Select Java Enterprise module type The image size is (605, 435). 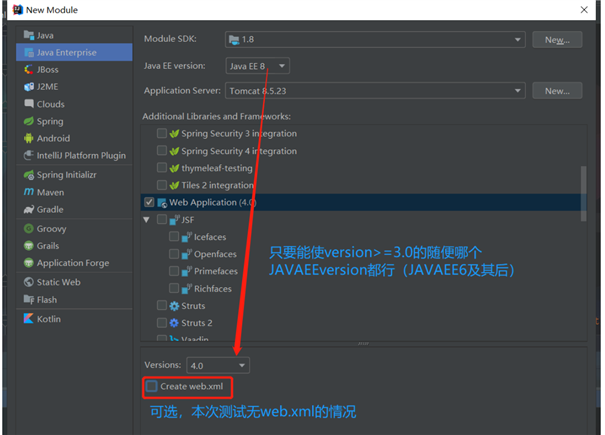74,52
